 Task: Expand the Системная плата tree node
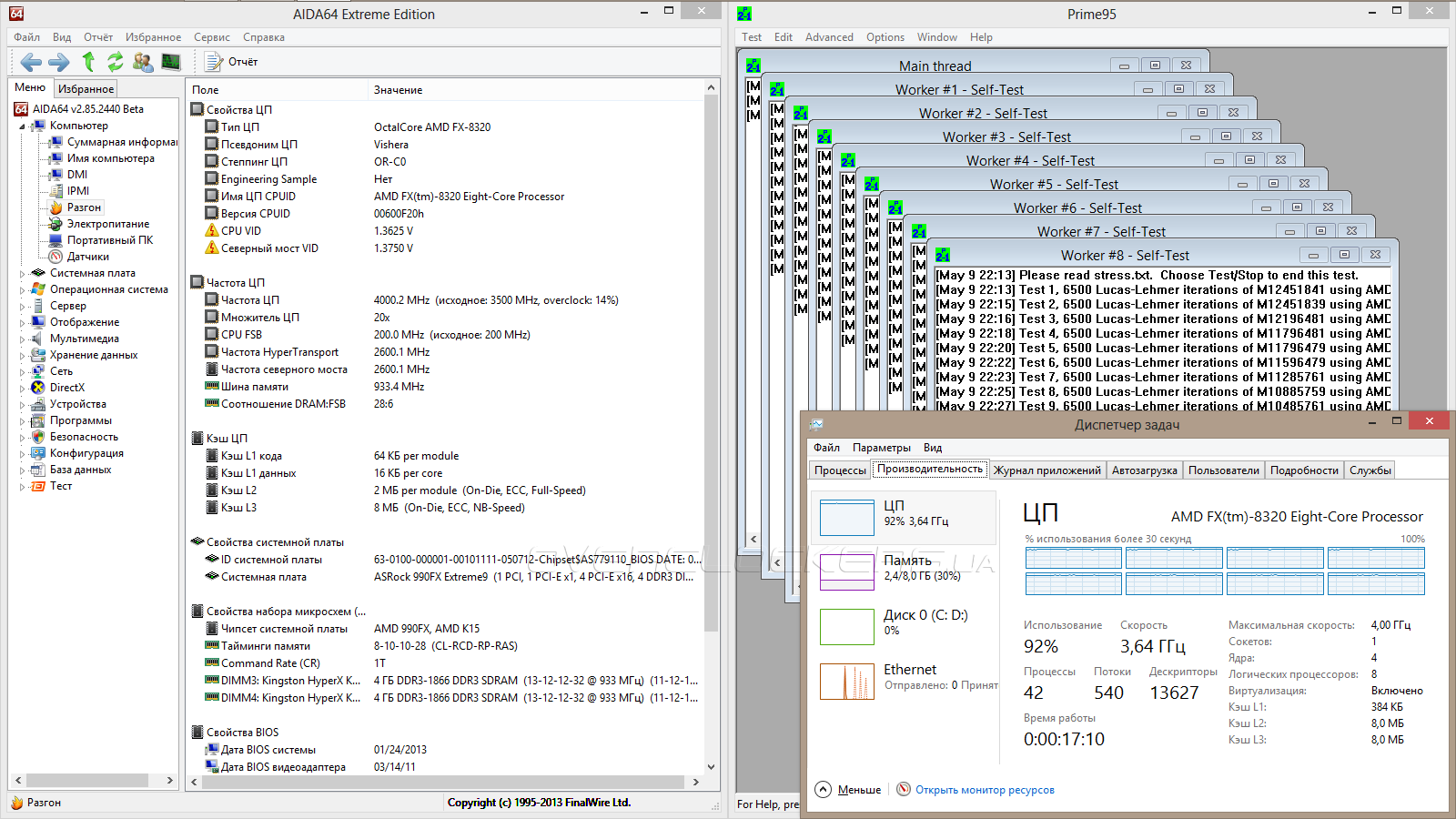click(22, 273)
